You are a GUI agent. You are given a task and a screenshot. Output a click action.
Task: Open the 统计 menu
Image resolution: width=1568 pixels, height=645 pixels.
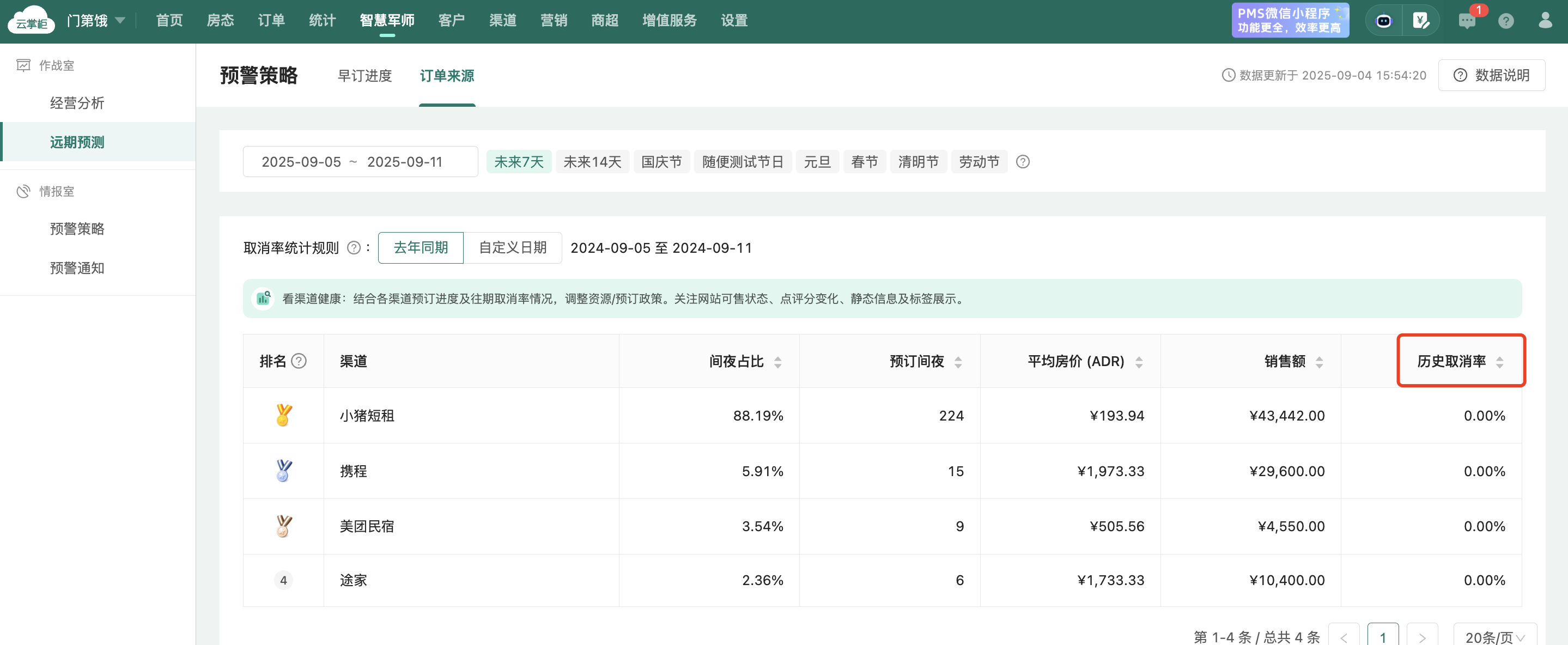[x=323, y=21]
